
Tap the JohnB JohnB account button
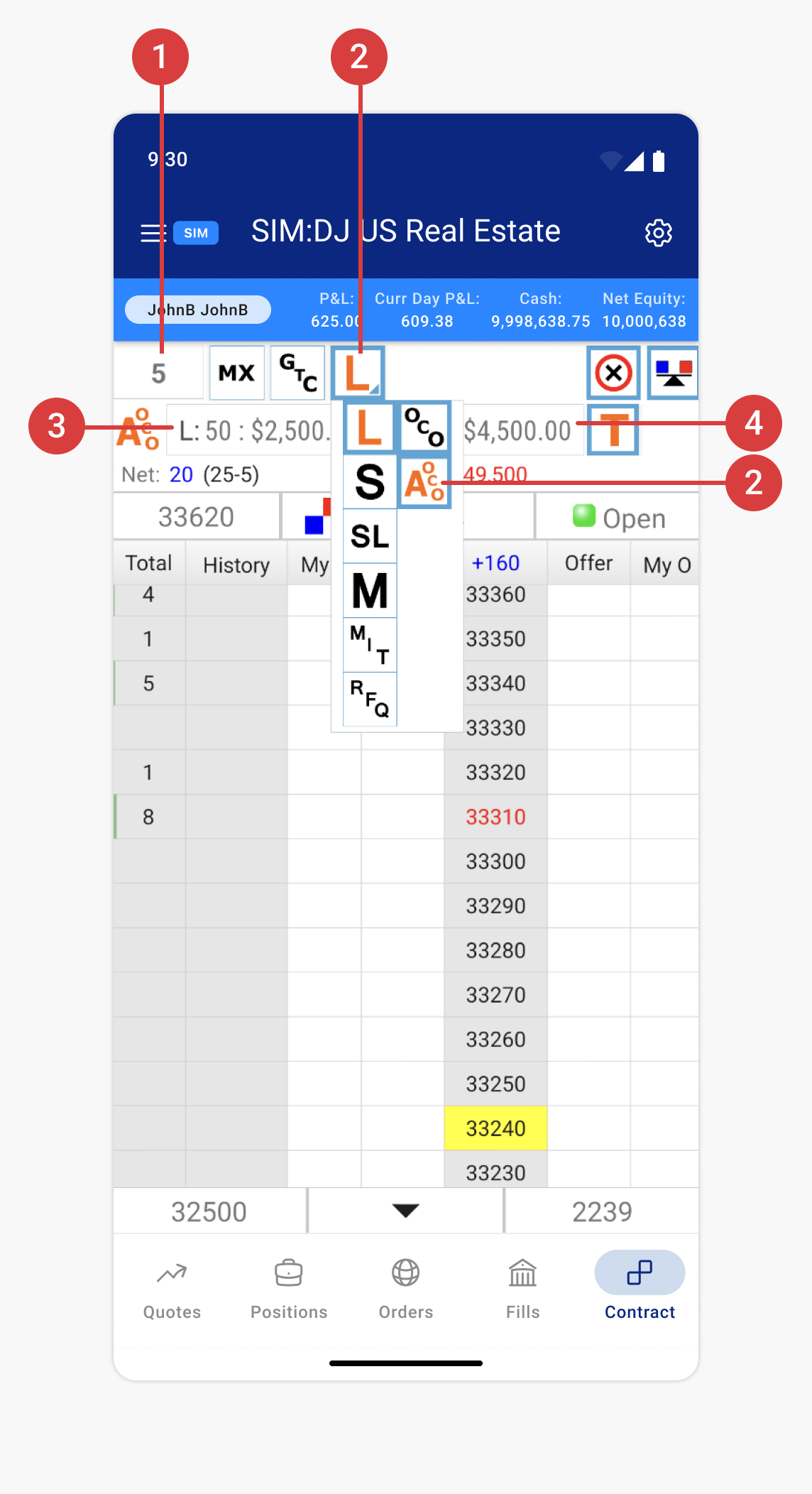tap(197, 310)
